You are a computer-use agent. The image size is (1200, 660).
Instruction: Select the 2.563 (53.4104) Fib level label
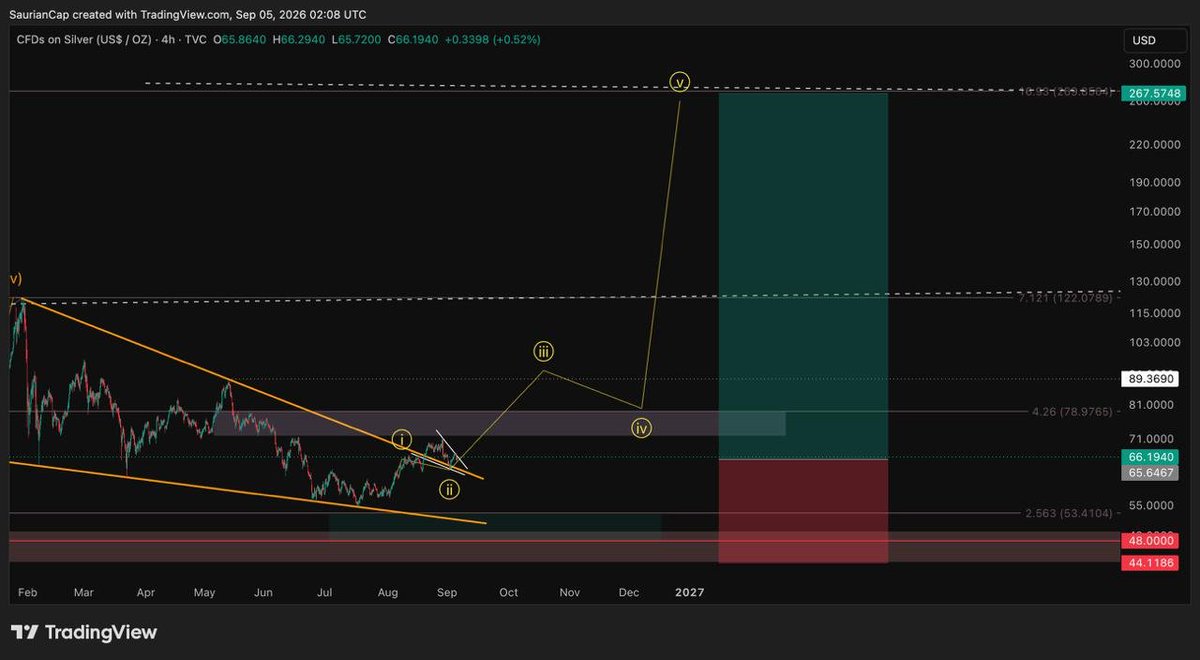(1069, 513)
